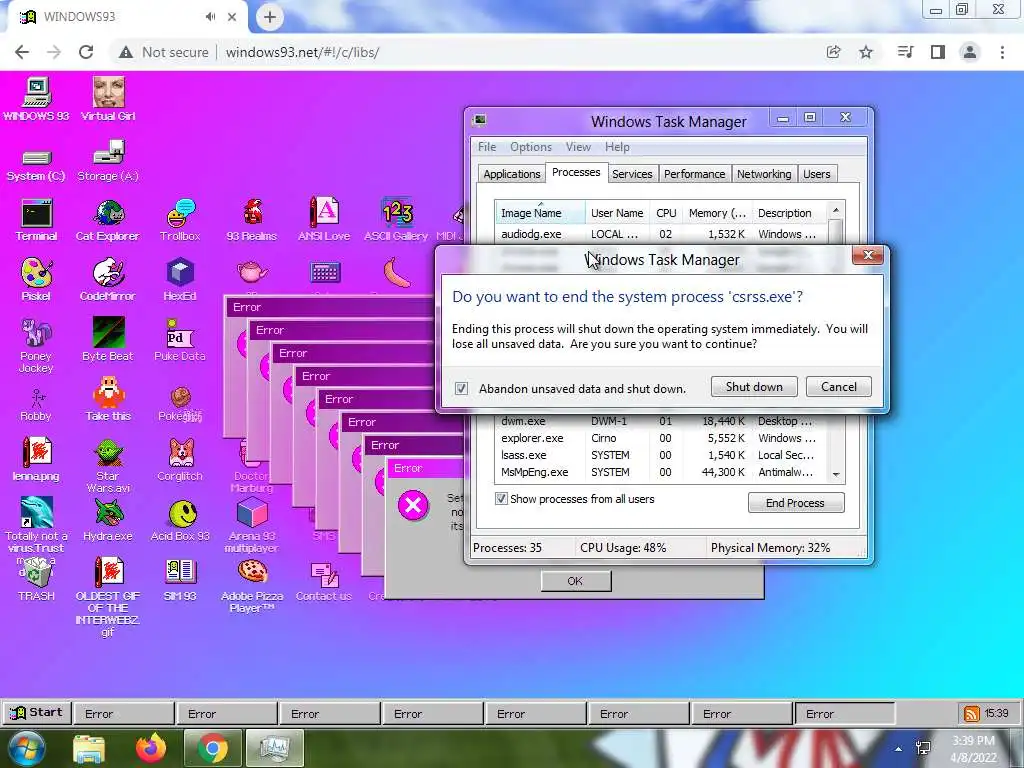The height and width of the screenshot is (768, 1024).
Task: Click the End Process button
Action: click(795, 503)
